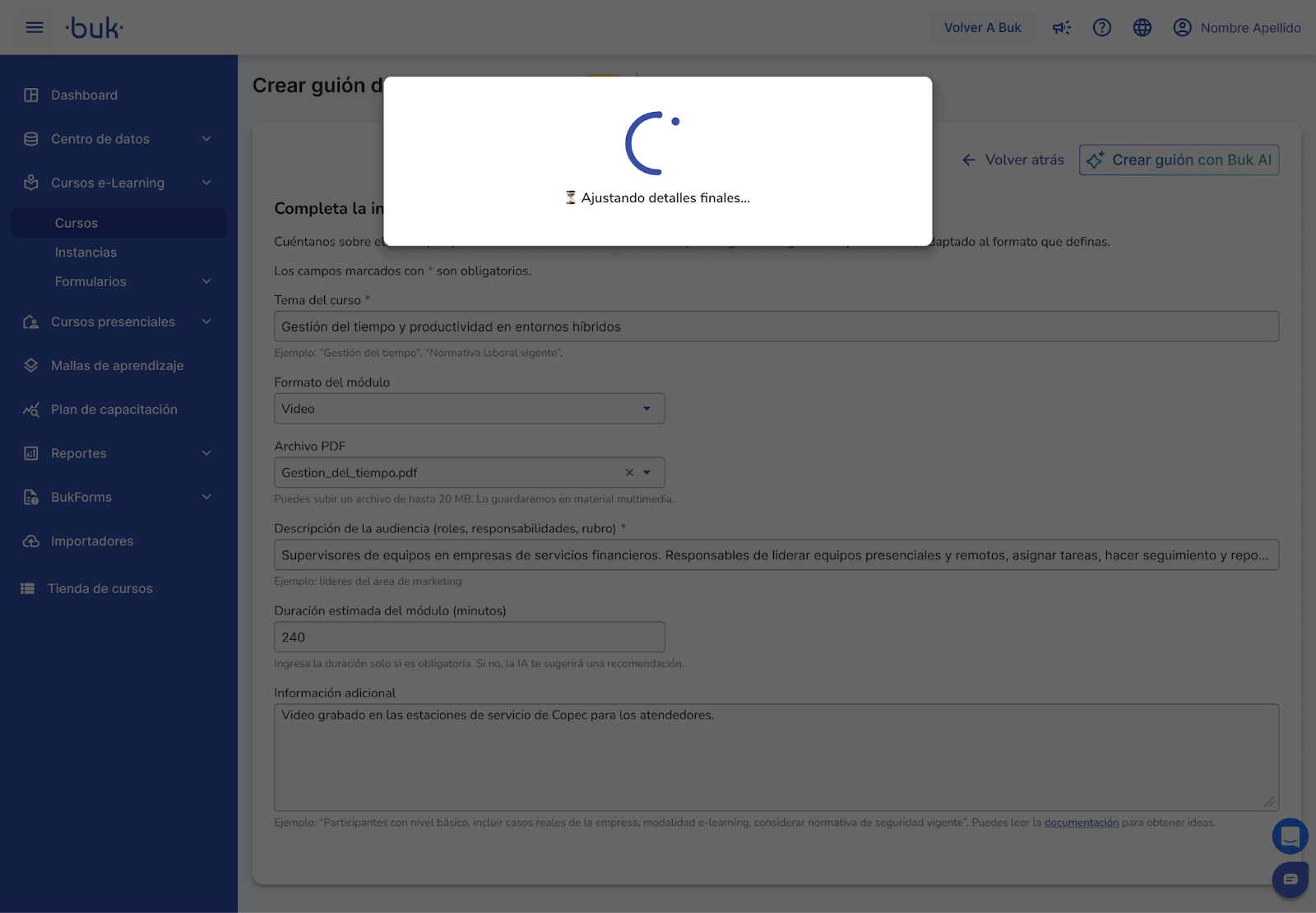The width and height of the screenshot is (1316, 913).
Task: Focus the Duración estimada del módulo field
Action: pos(469,637)
